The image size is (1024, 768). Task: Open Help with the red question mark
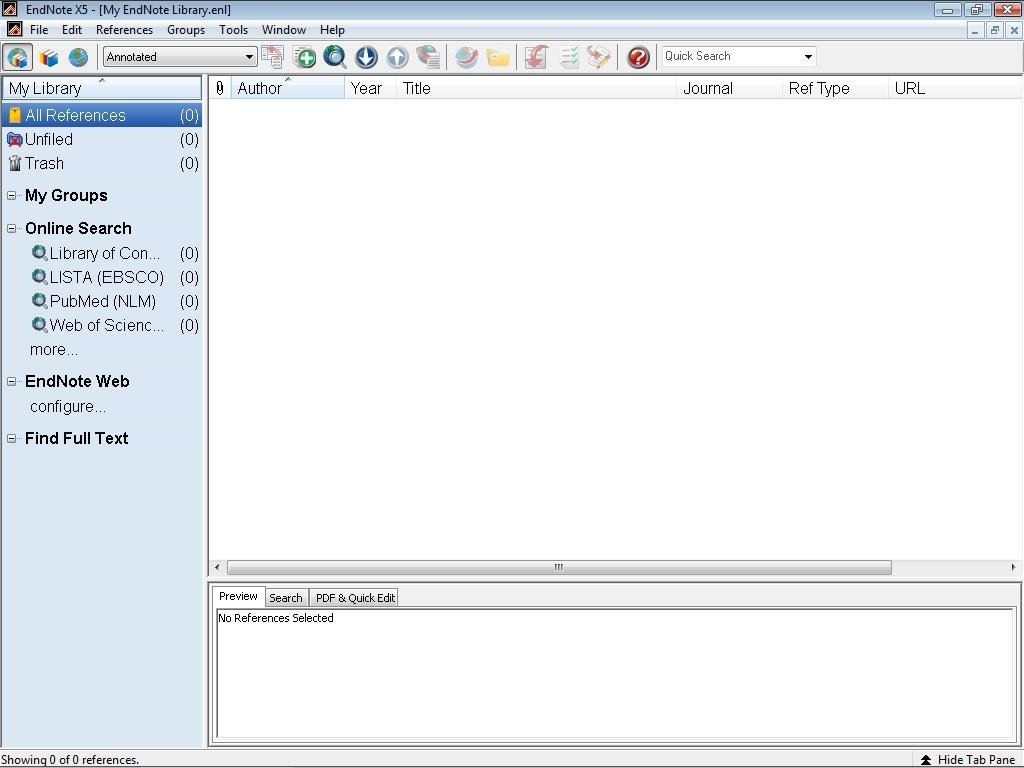point(638,57)
